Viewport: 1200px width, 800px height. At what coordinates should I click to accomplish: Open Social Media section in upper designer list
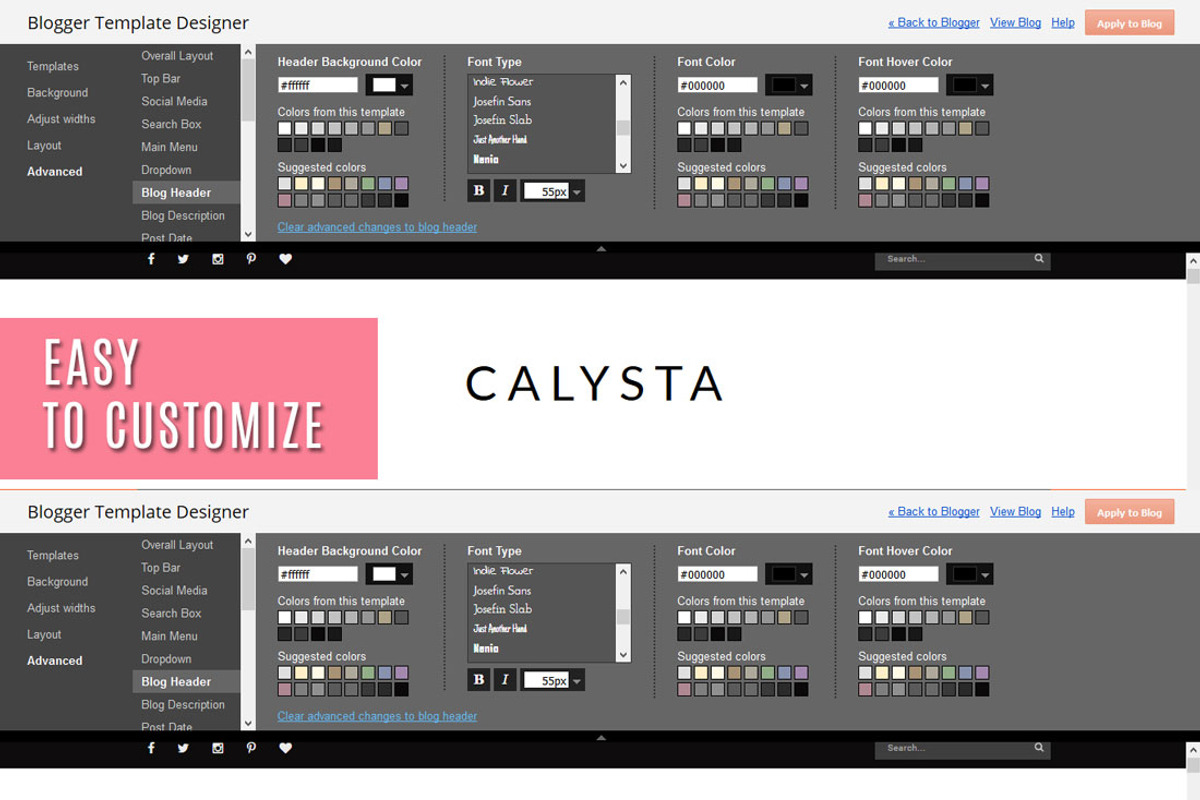[x=175, y=101]
